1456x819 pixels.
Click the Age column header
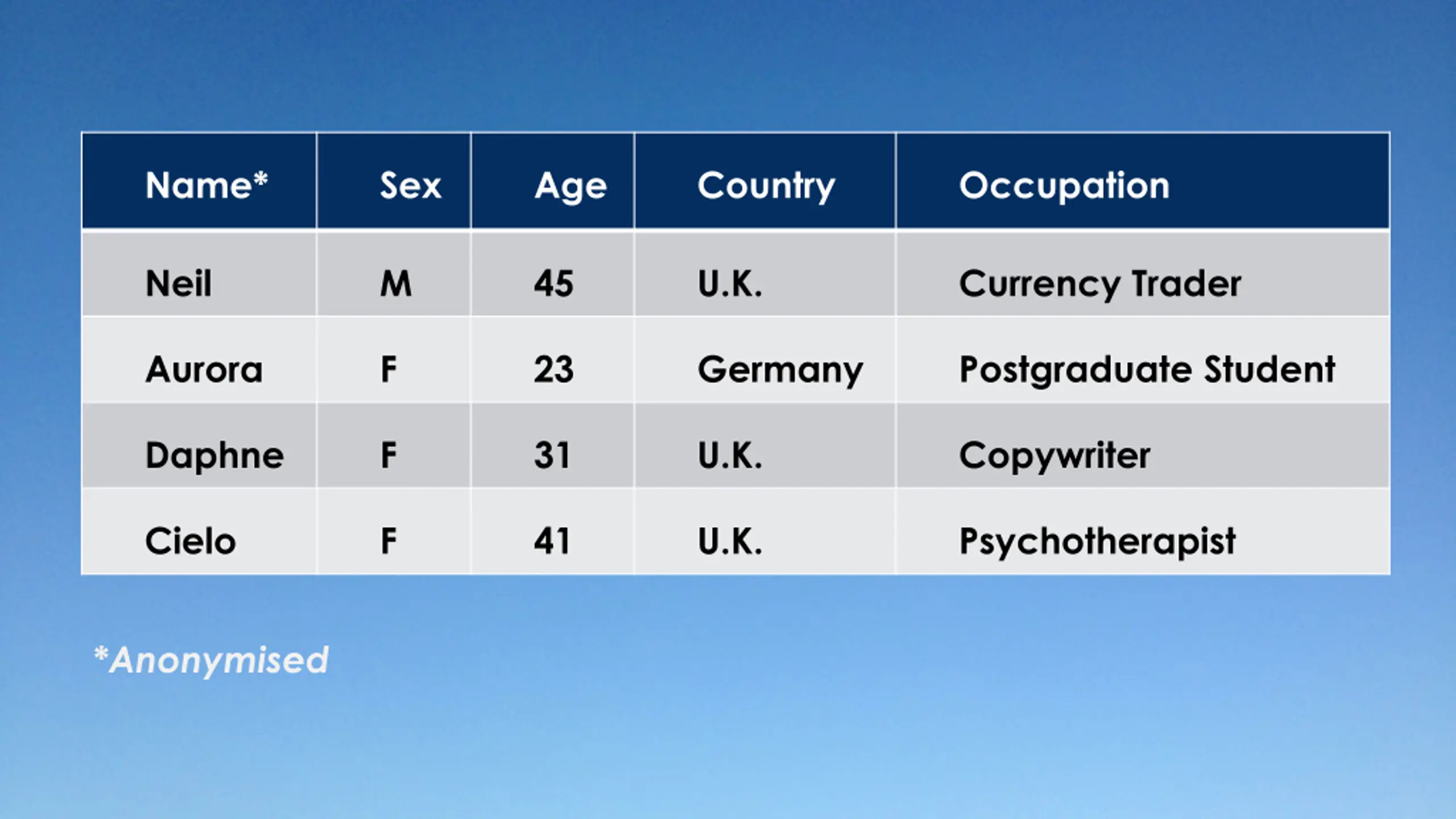(552, 181)
